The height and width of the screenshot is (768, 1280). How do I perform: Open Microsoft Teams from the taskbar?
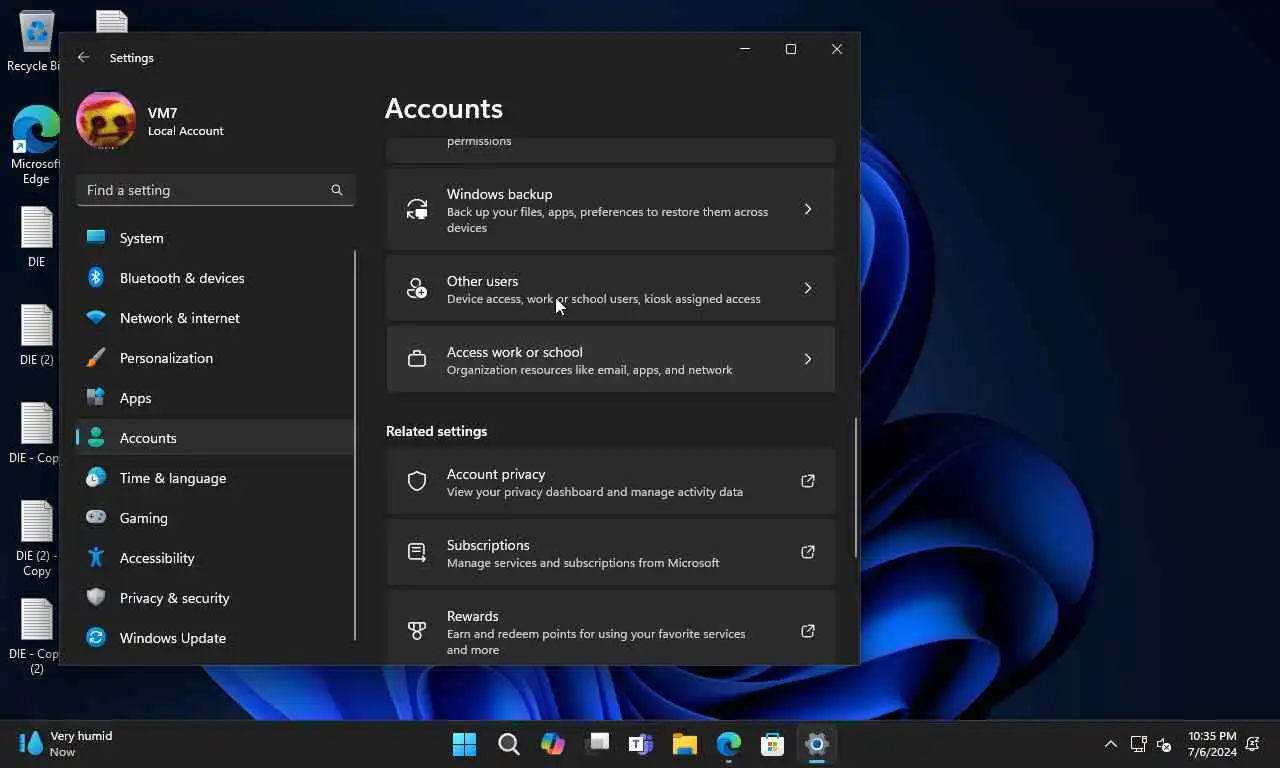(641, 744)
